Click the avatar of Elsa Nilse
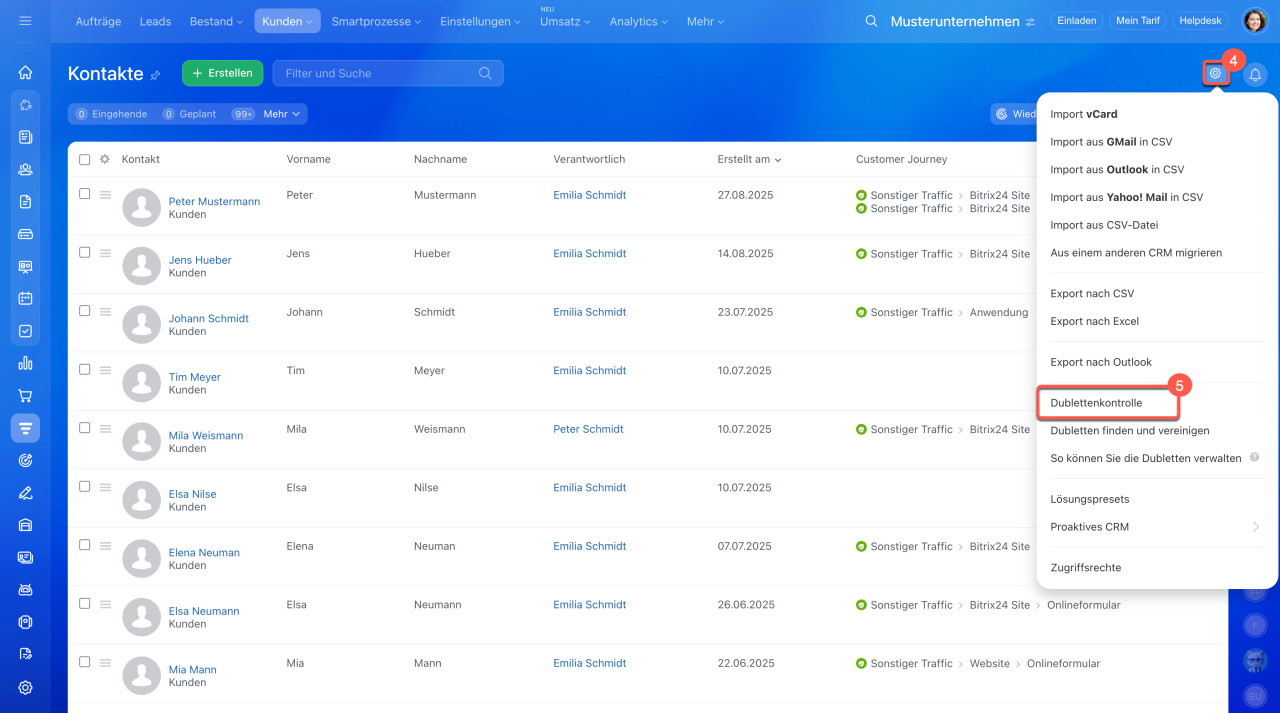Screen dimensions: 1280x713 tap(142, 500)
